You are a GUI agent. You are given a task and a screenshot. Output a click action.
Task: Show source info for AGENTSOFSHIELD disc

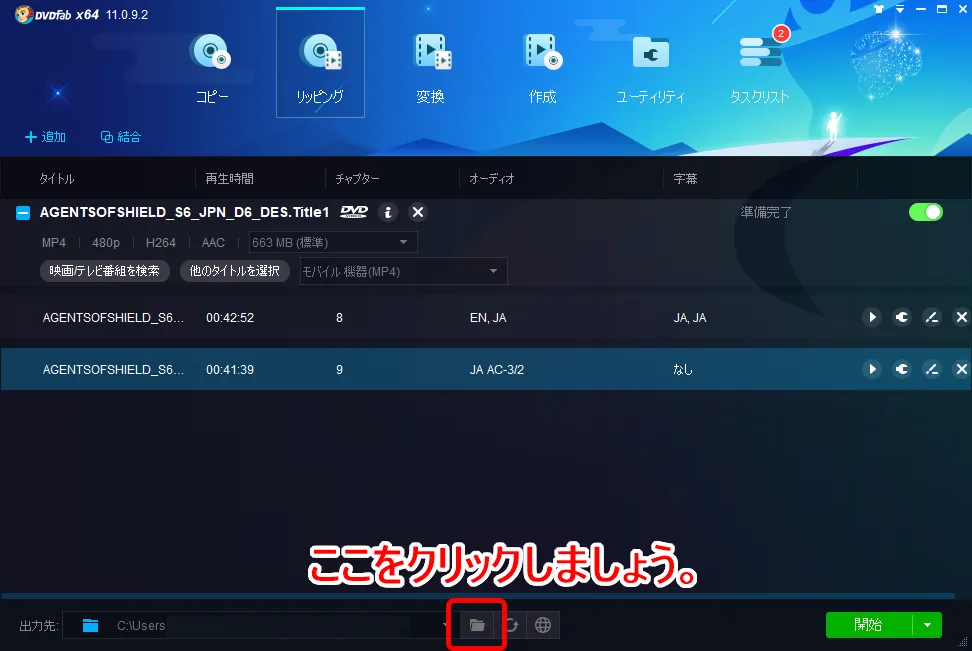point(388,213)
